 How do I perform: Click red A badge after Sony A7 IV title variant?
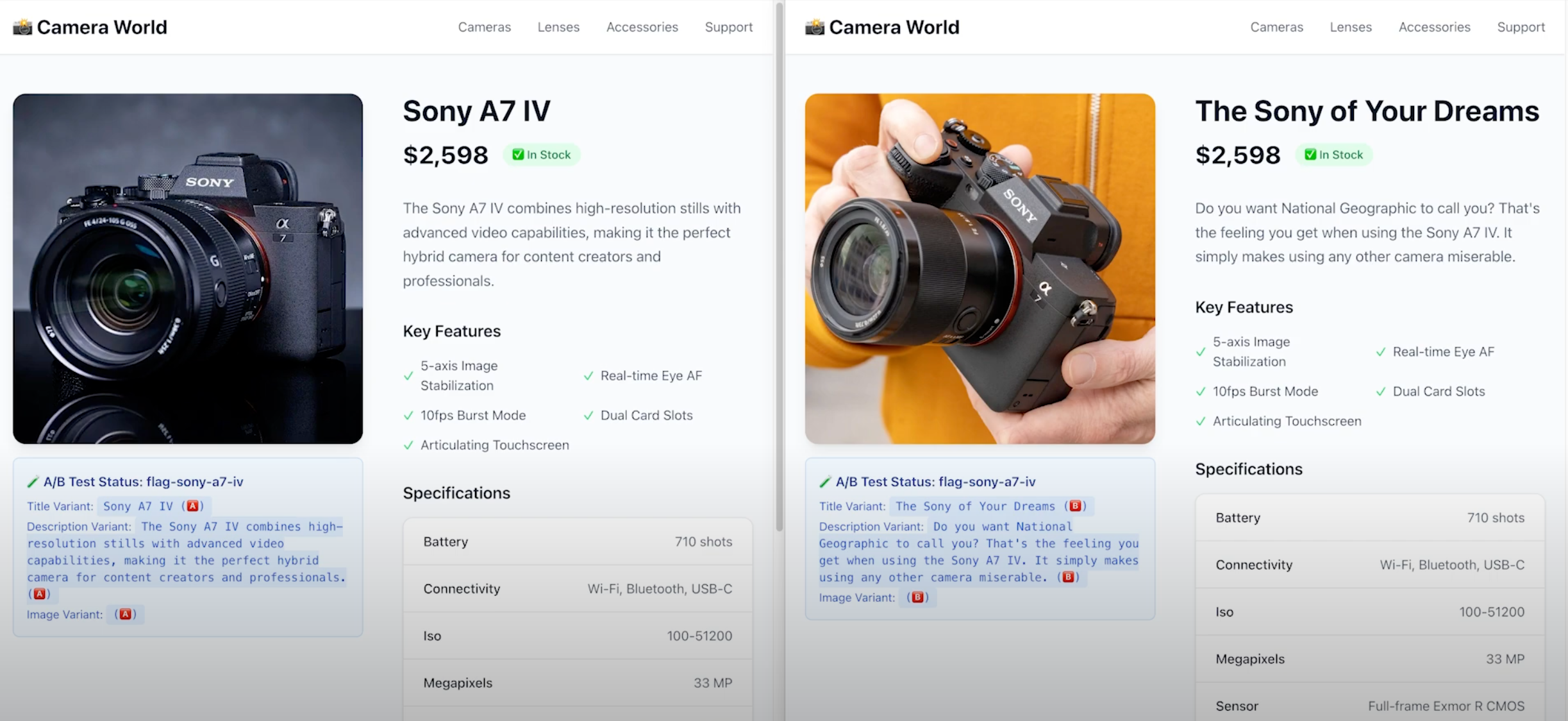(x=192, y=506)
